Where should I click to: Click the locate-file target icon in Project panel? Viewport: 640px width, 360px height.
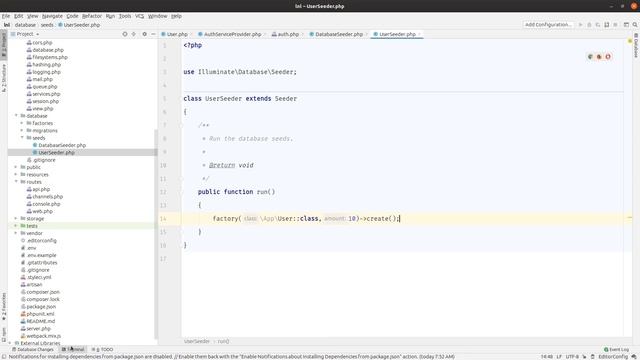tap(125, 34)
